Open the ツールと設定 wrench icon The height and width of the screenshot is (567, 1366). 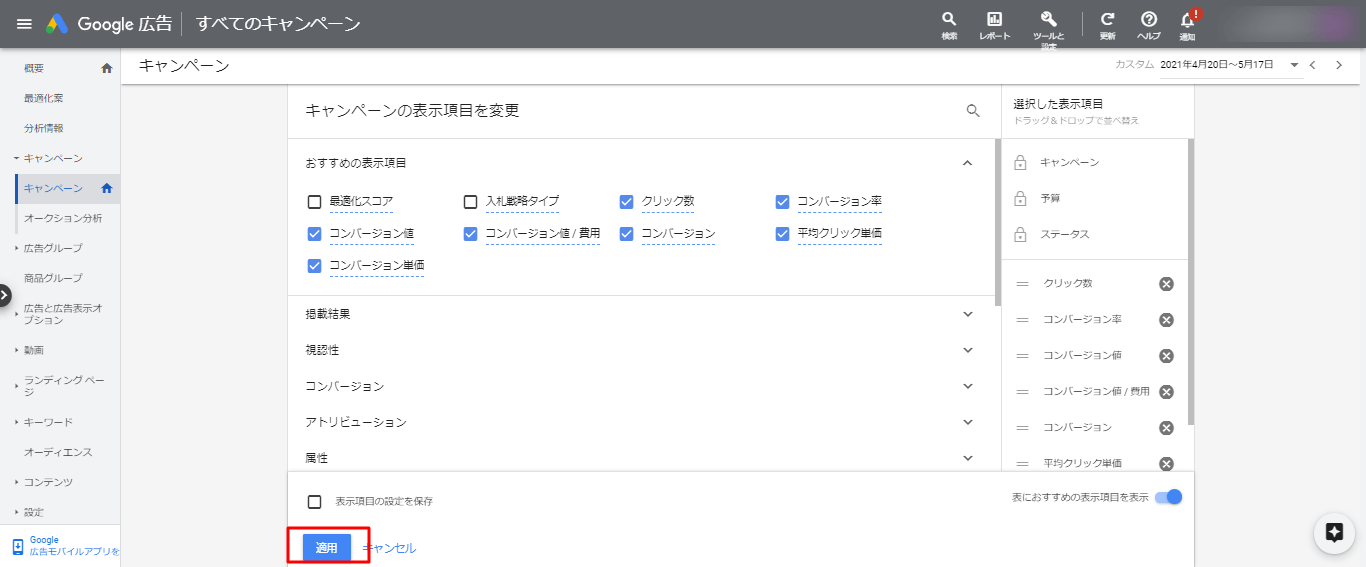tap(1048, 28)
